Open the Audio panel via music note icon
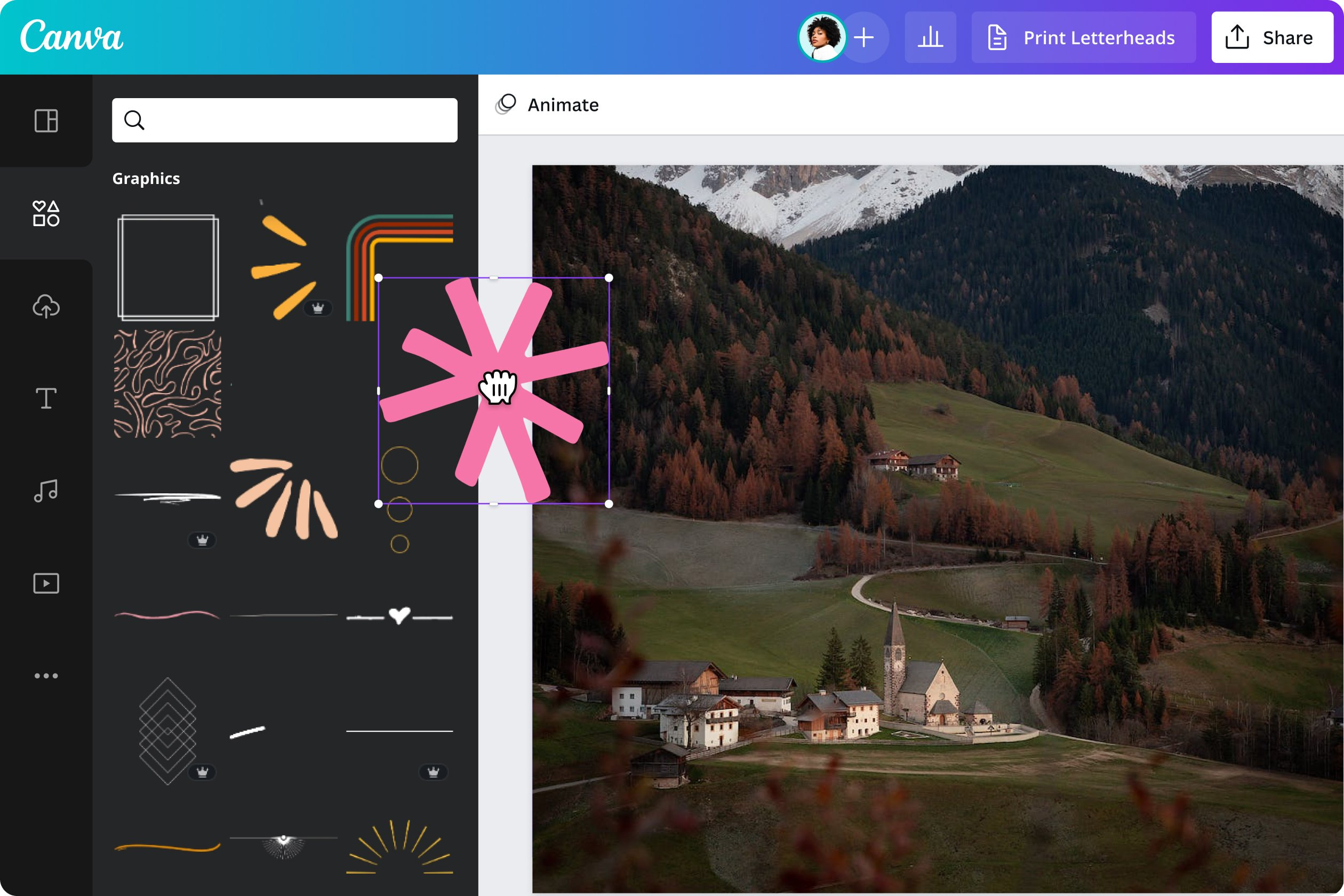This screenshot has width=1344, height=896. click(x=46, y=491)
